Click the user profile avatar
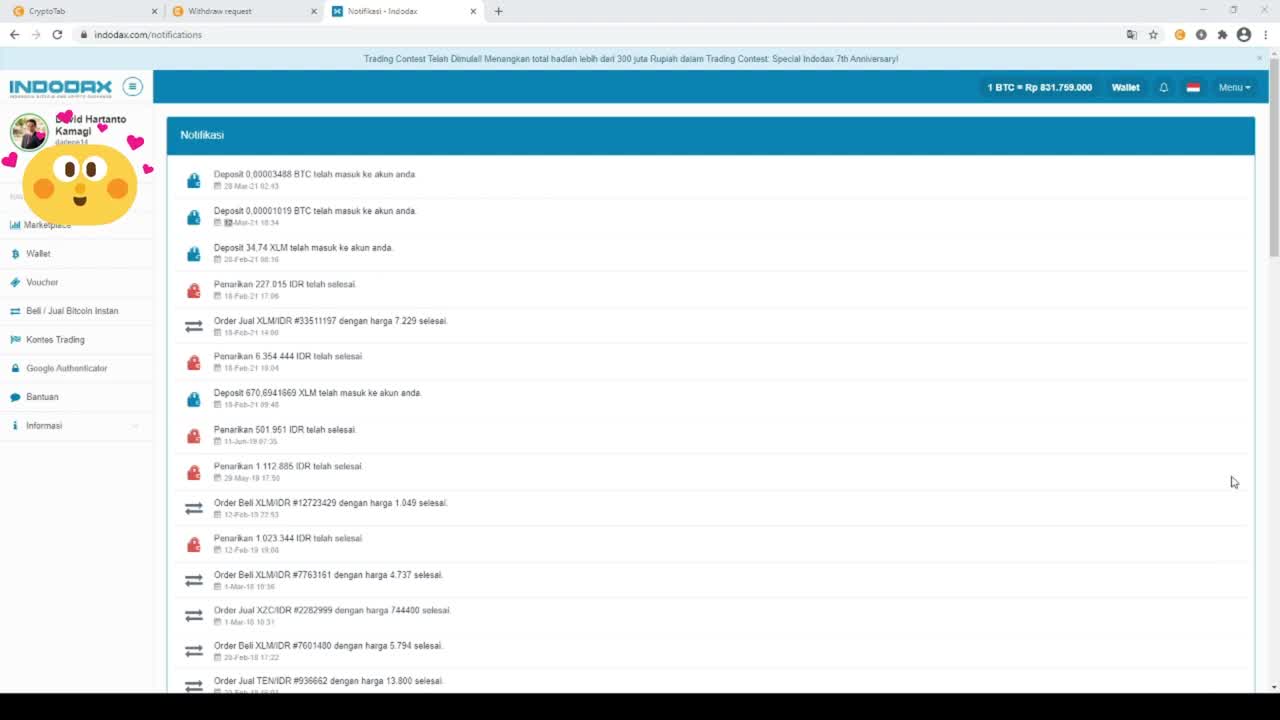 tap(29, 132)
